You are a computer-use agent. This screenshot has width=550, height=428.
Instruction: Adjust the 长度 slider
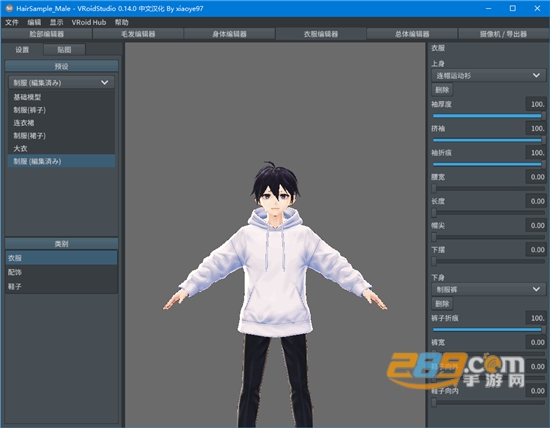click(x=489, y=213)
